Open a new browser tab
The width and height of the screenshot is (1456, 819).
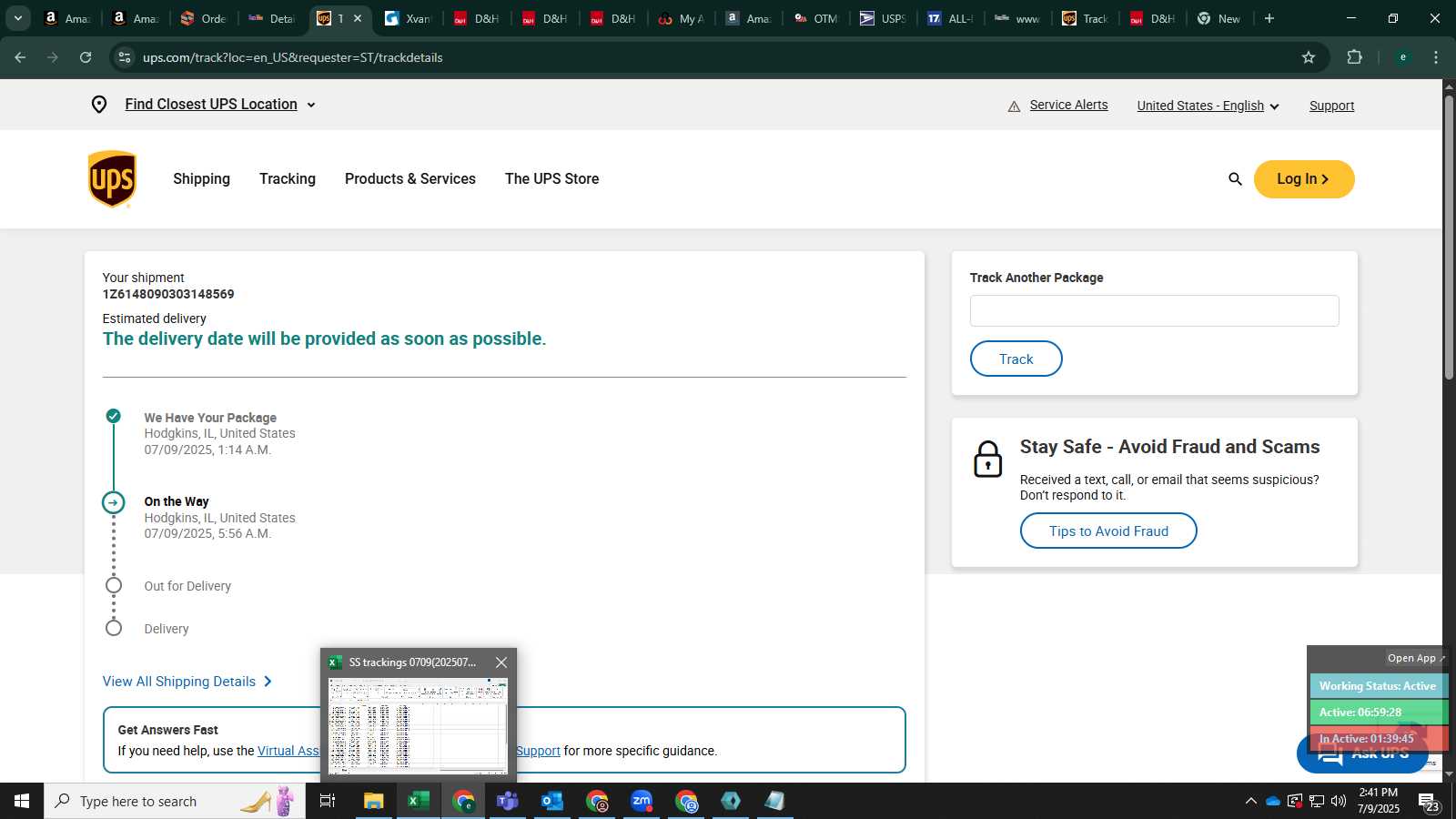[1269, 18]
